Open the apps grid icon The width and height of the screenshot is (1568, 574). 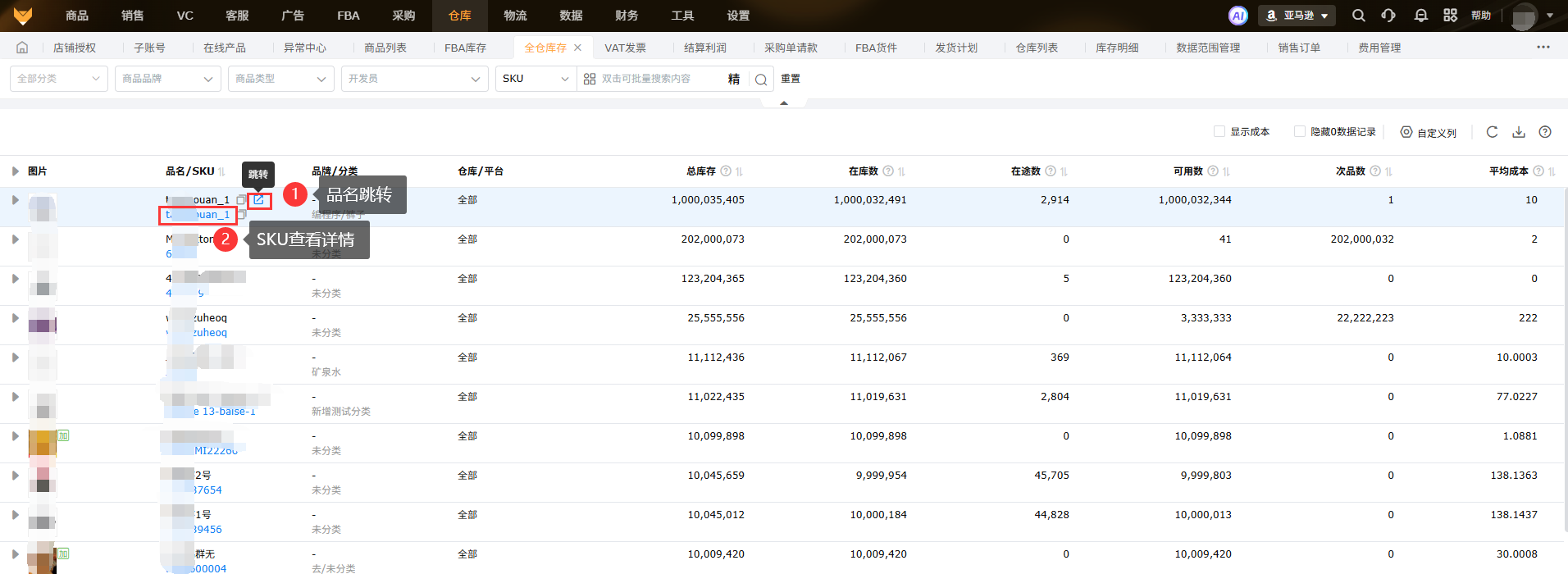(1450, 16)
